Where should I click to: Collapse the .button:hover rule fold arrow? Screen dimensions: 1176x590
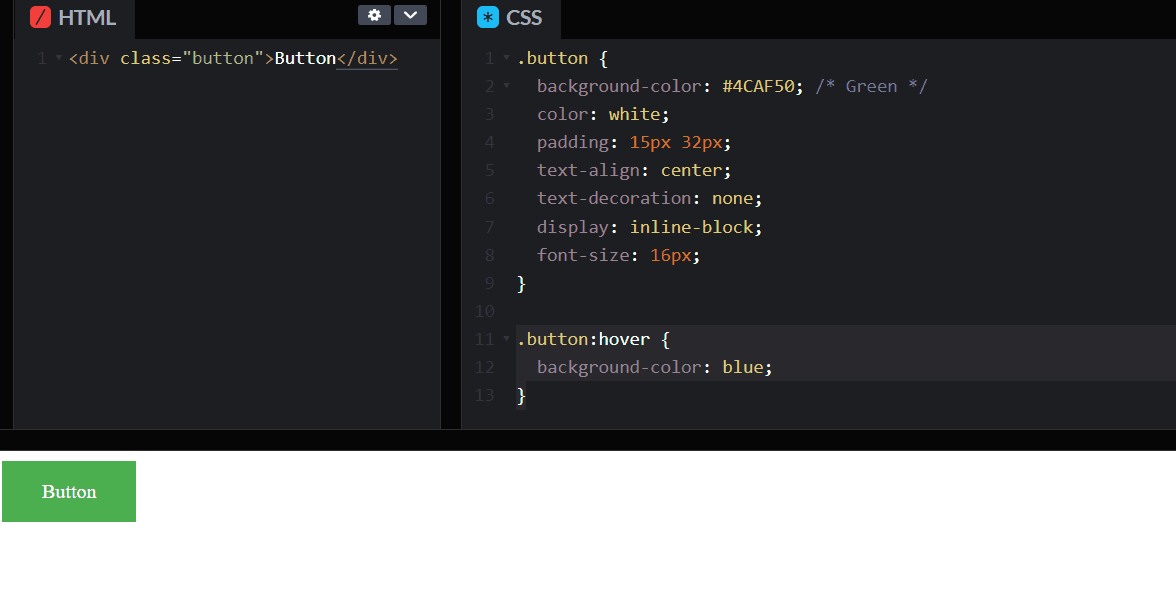[505, 339]
